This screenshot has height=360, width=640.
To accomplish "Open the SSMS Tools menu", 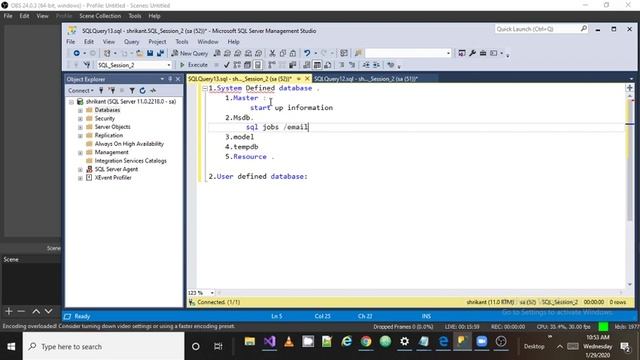I will coord(182,42).
